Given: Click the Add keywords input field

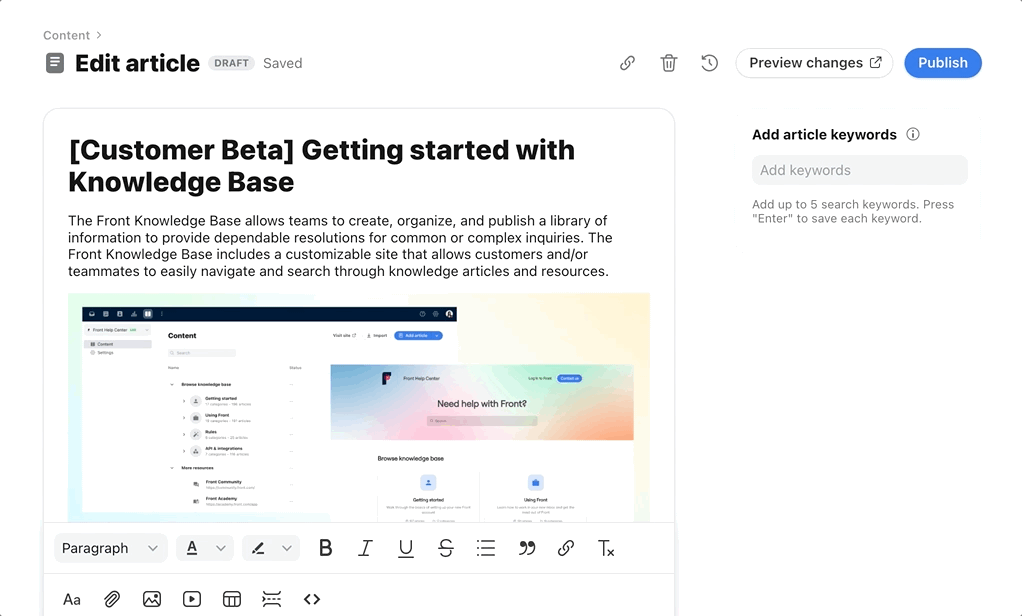Looking at the screenshot, I should (x=858, y=169).
